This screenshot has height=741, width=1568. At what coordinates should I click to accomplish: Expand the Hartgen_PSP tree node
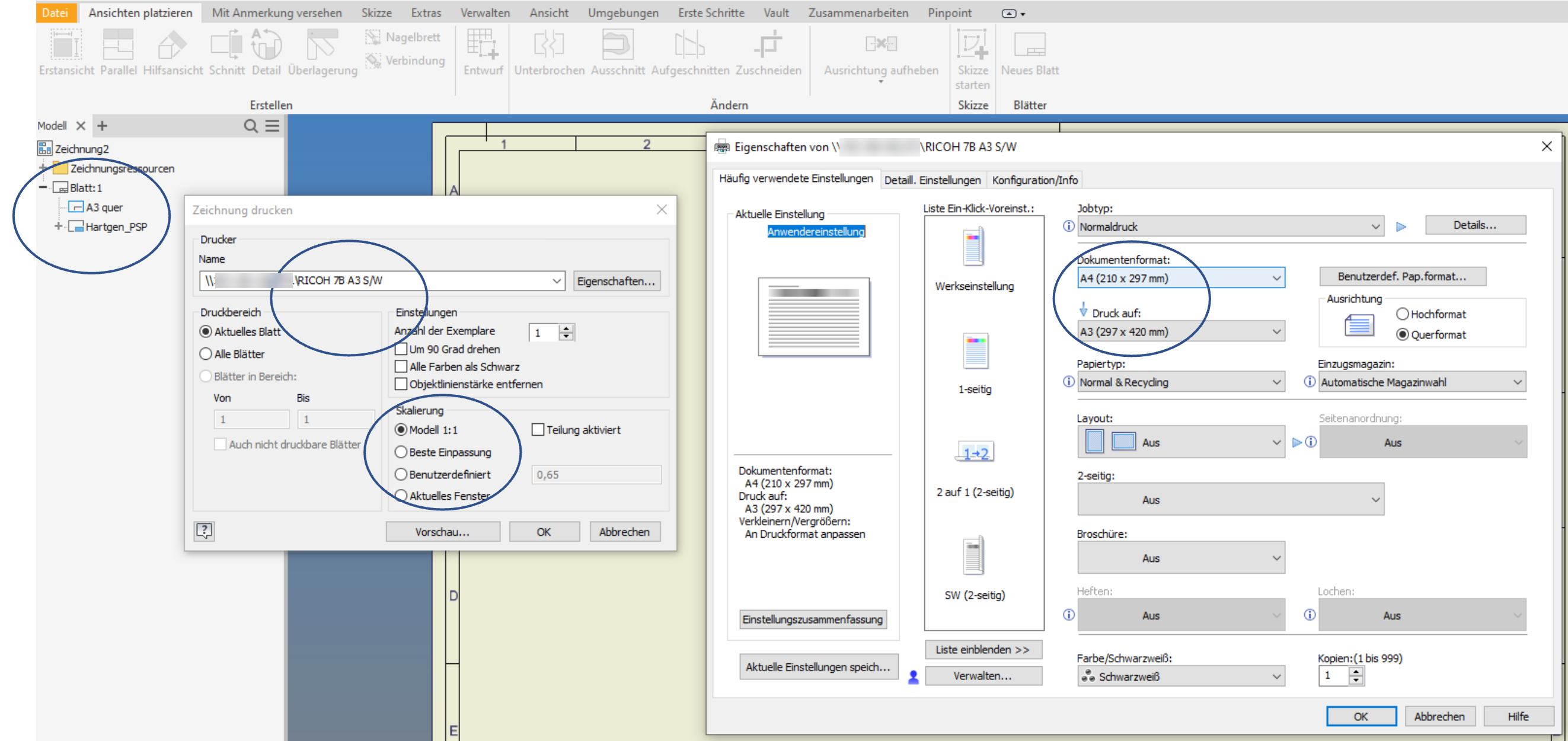(x=58, y=226)
